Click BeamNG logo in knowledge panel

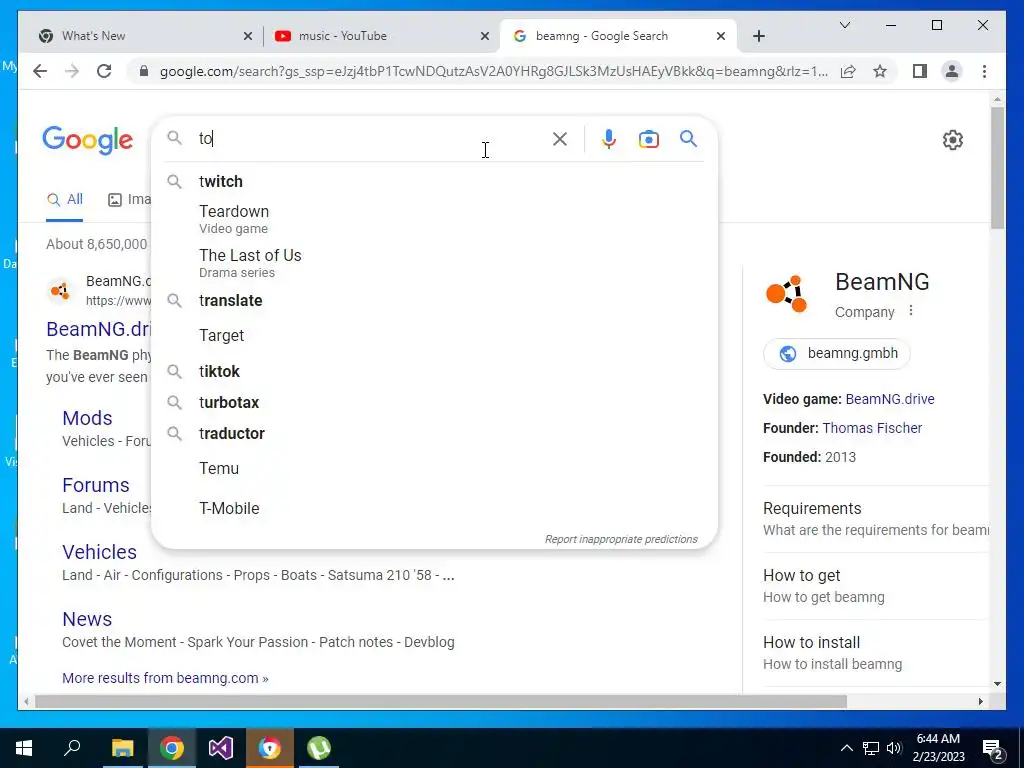(788, 294)
